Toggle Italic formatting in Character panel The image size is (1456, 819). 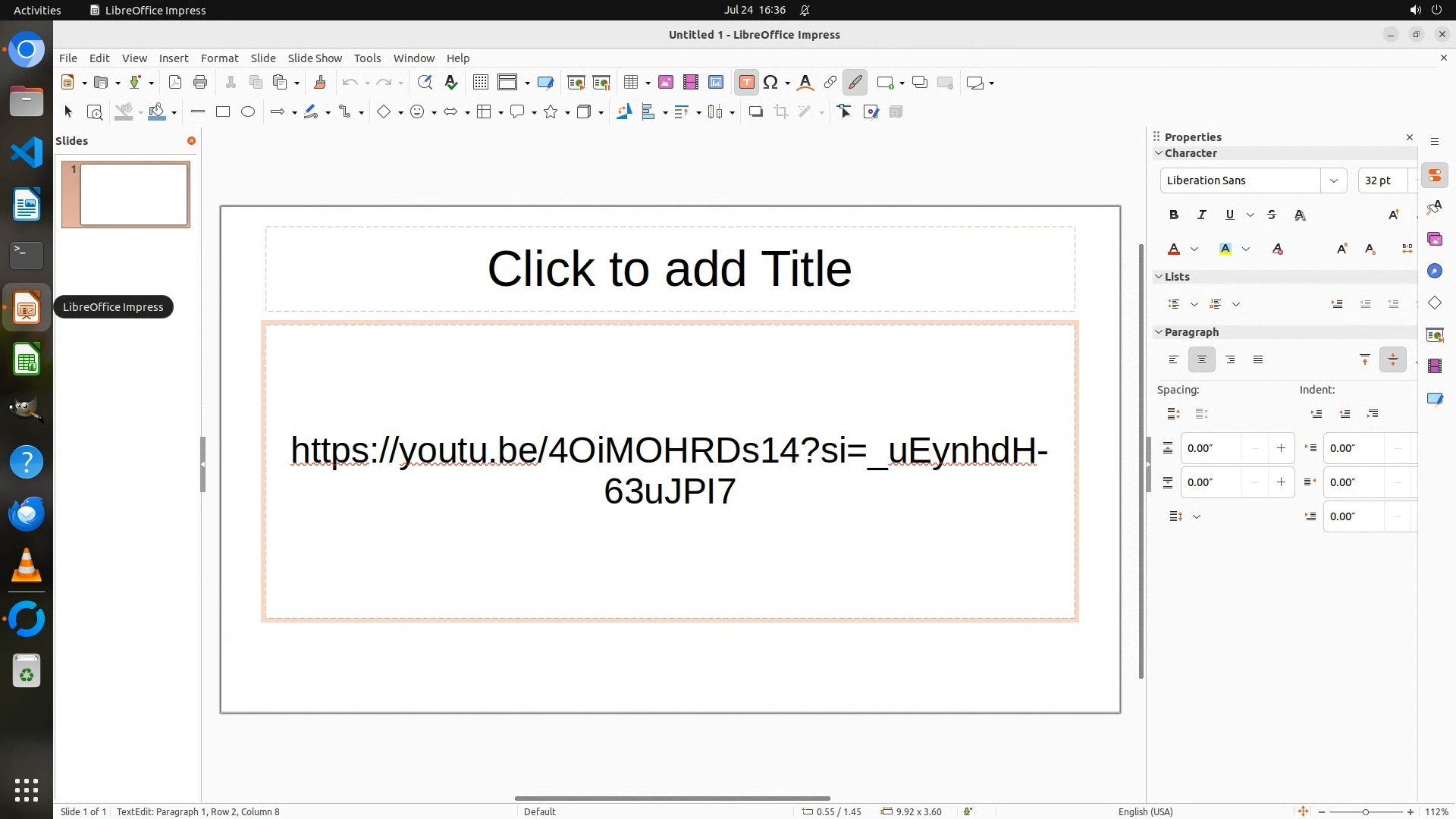tap(1201, 215)
